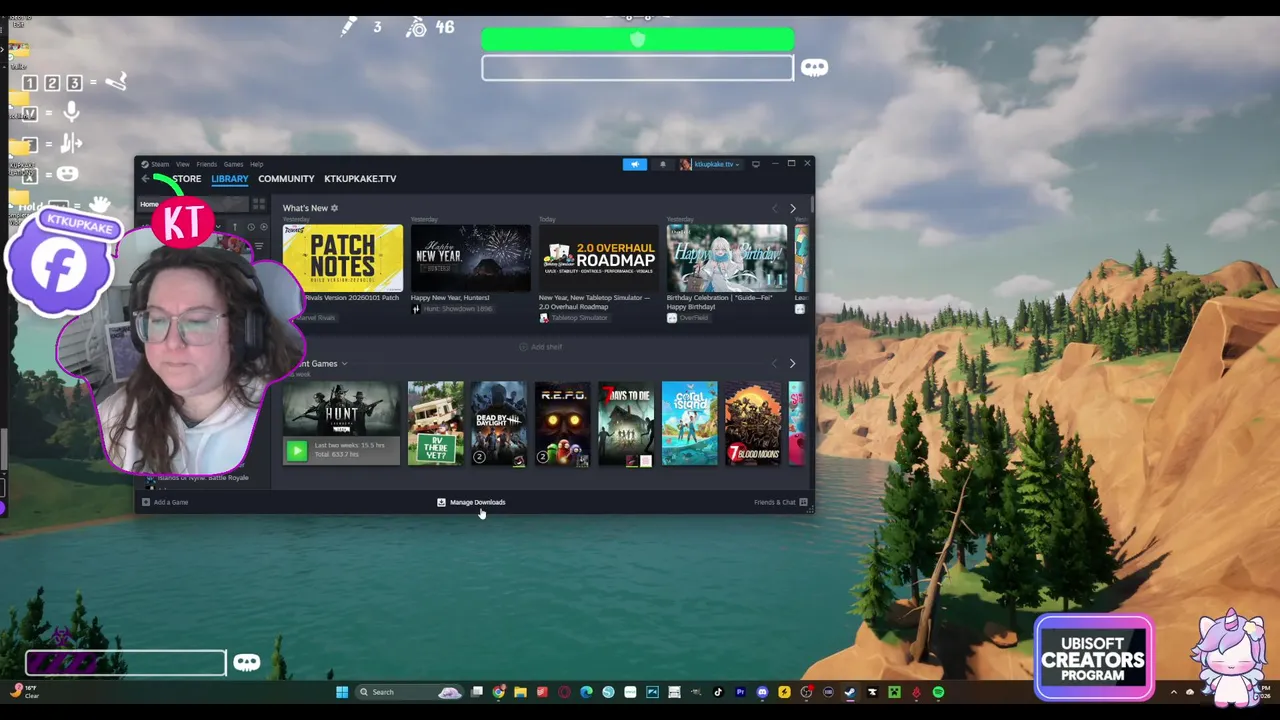
Task: Open the Coral Island game cover
Action: (x=689, y=424)
